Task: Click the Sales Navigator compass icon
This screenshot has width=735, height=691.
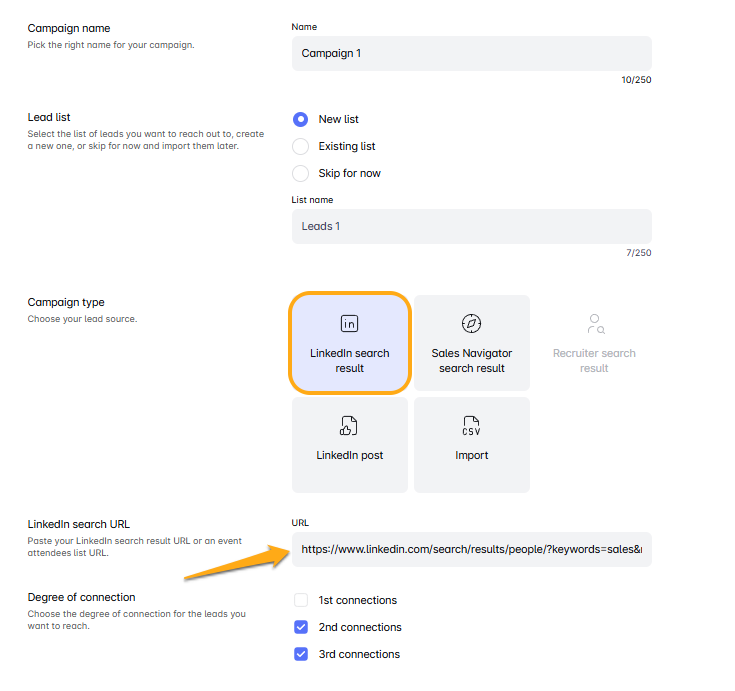Action: tap(472, 323)
